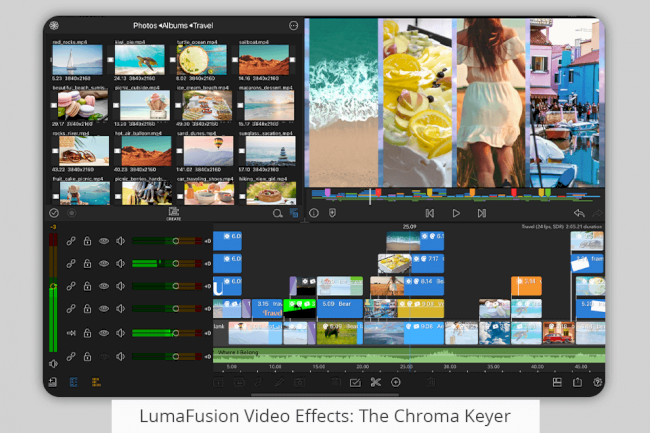
Task: Hide the top track with its eye icon
Action: coord(104,241)
